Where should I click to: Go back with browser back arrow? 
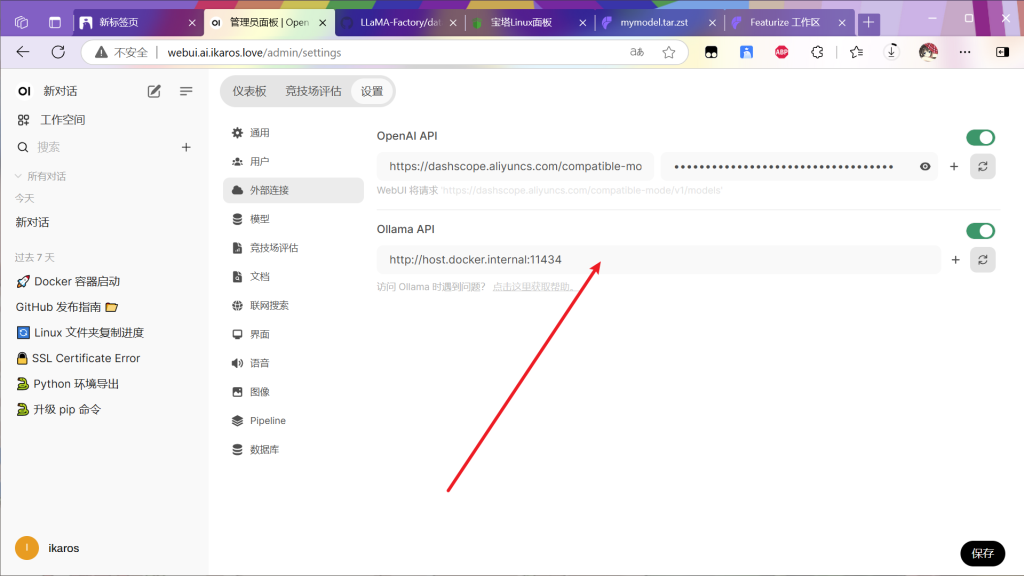tap(23, 52)
